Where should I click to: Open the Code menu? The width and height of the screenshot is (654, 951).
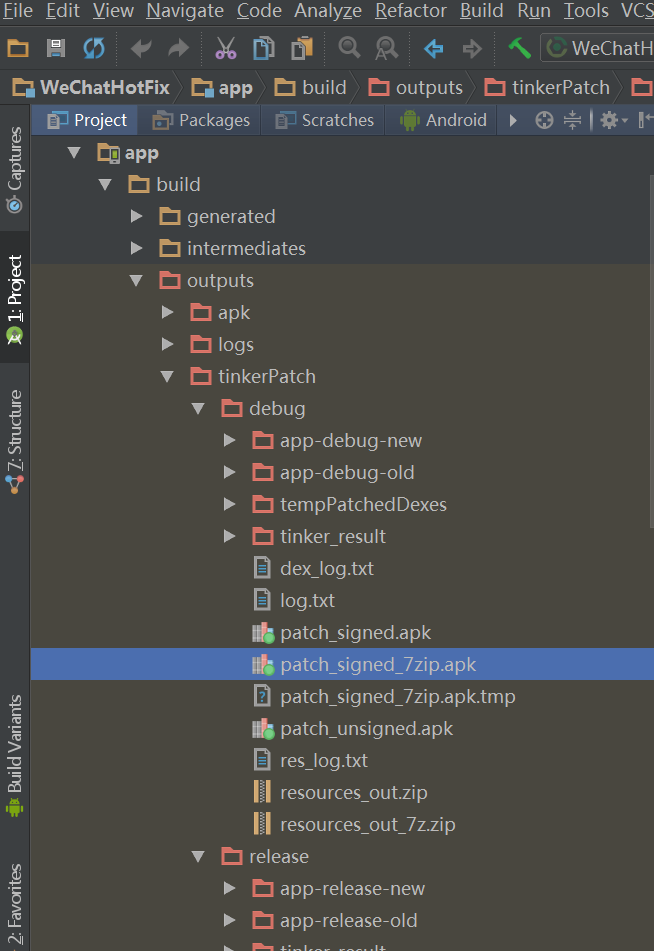pos(259,10)
